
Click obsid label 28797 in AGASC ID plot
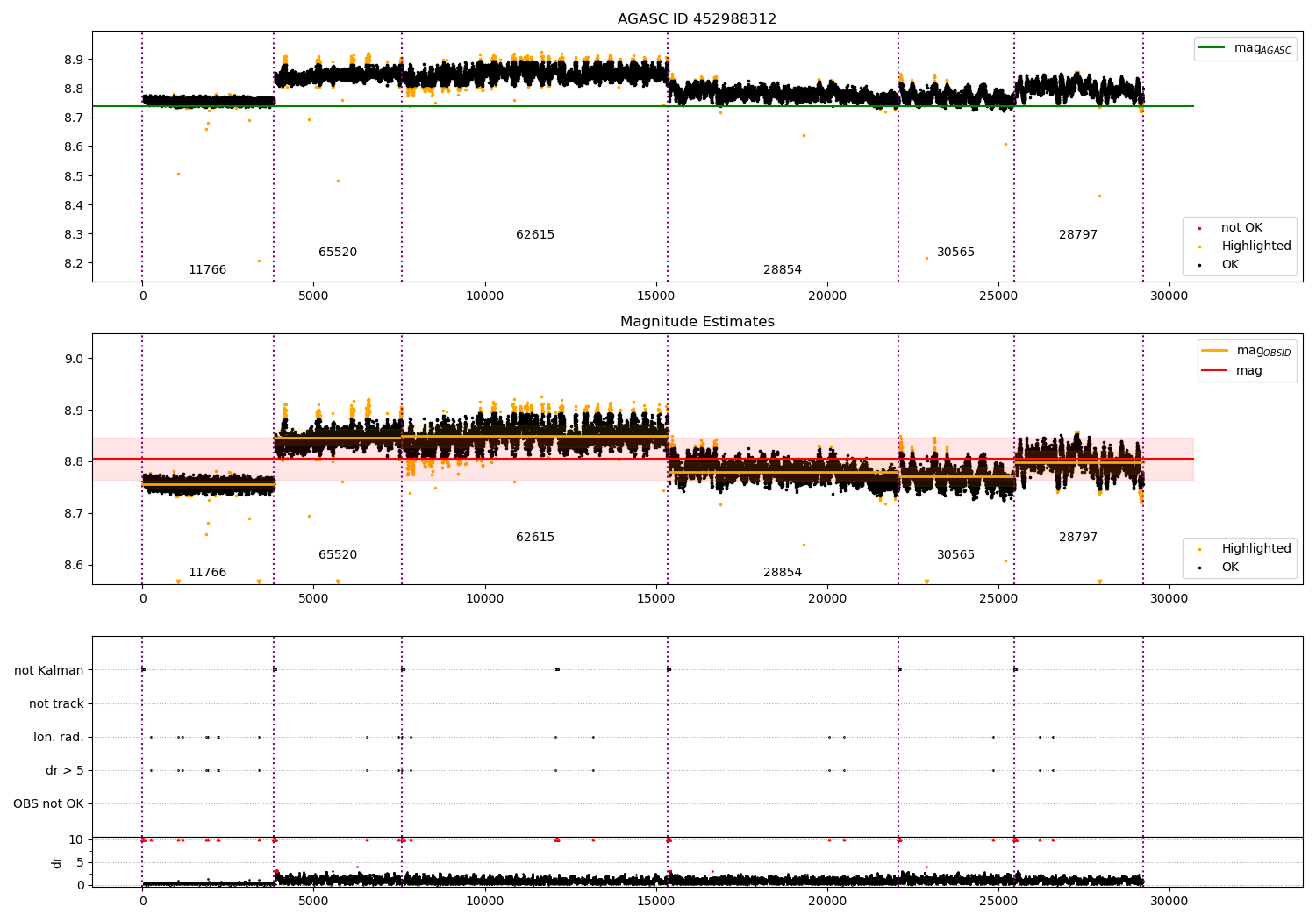[x=1078, y=235]
